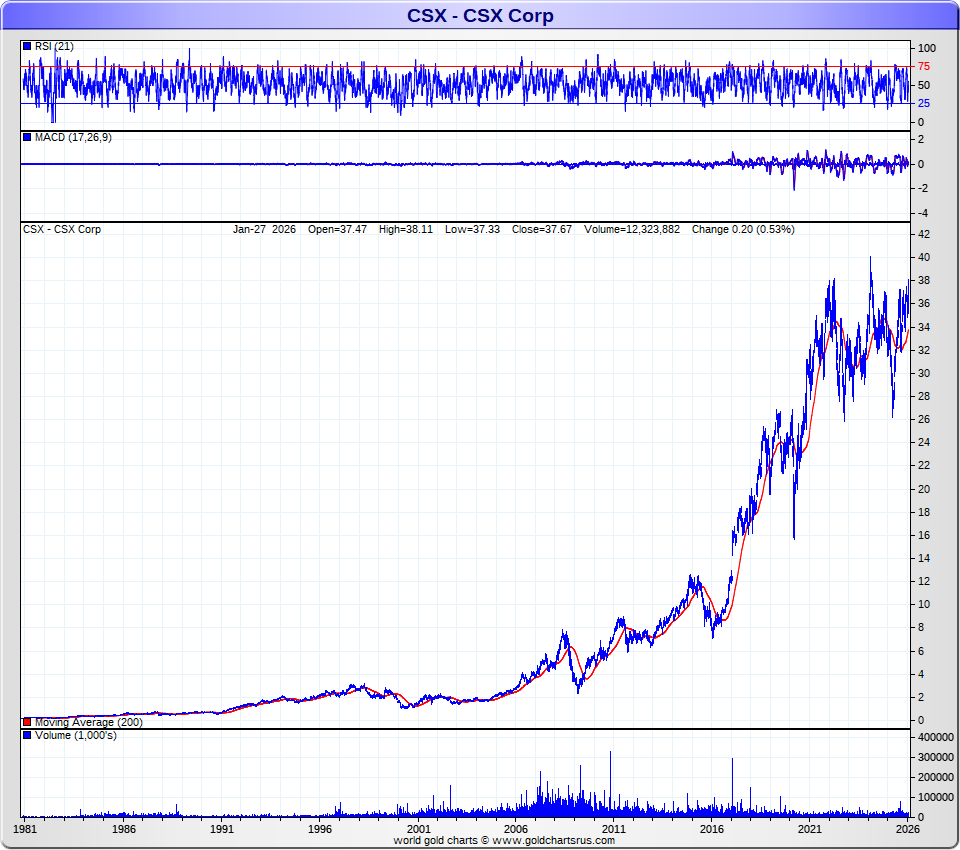Click the red 75 RSI level label
960x850 pixels.
pyautogui.click(x=924, y=66)
